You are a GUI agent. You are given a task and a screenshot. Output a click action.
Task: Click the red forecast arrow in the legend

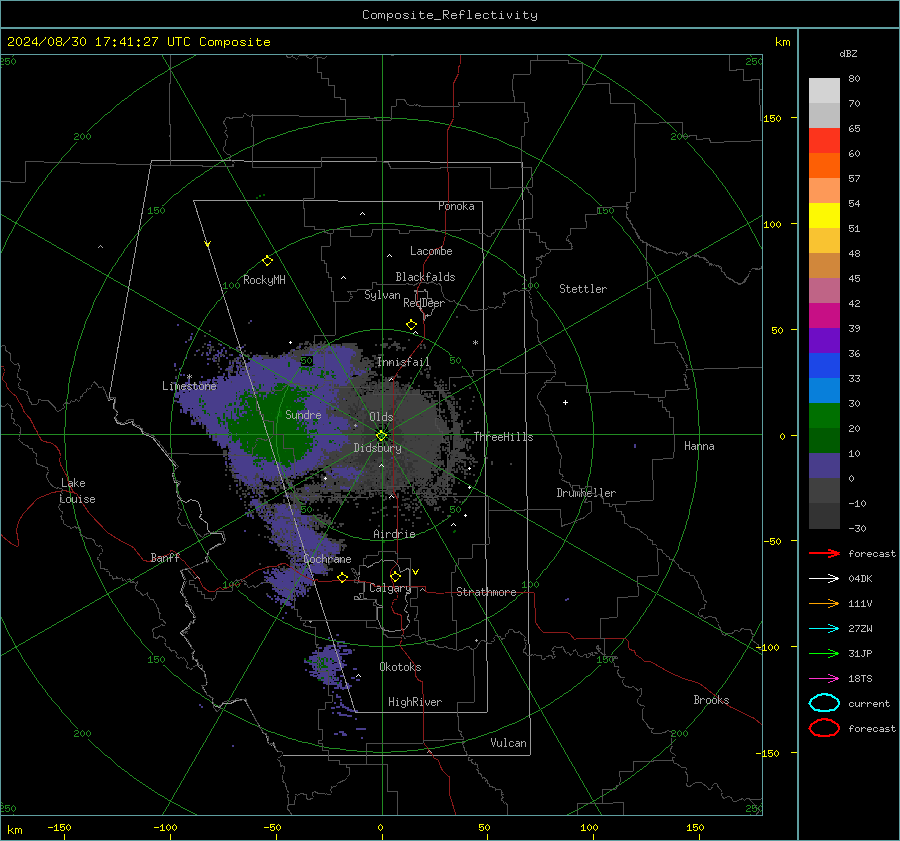[x=824, y=553]
